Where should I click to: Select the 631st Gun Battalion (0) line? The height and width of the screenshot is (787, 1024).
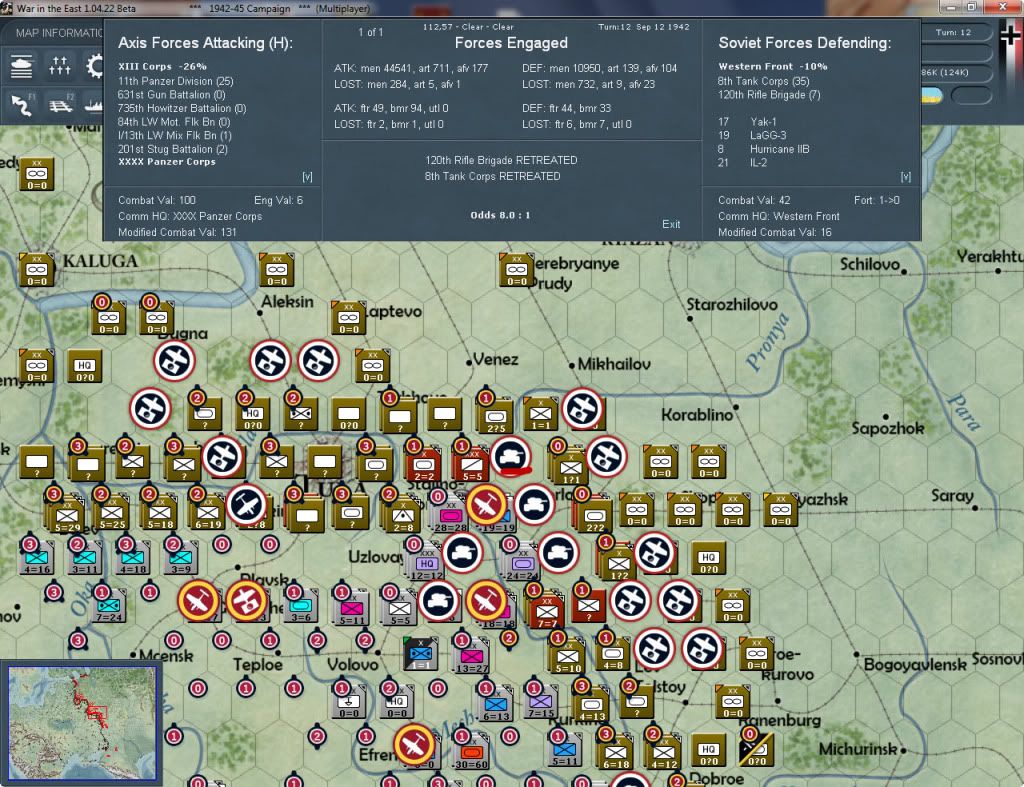[x=171, y=95]
